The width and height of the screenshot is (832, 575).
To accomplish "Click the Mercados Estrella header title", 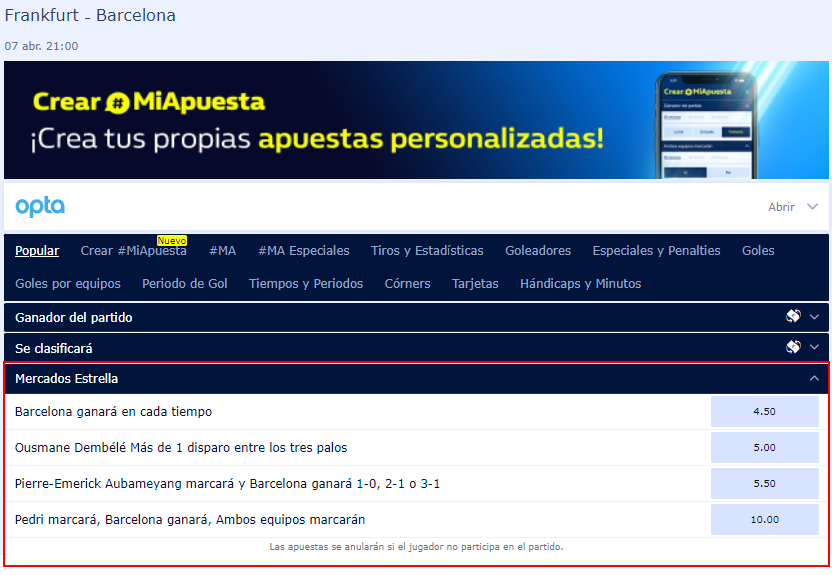I will pos(66,378).
